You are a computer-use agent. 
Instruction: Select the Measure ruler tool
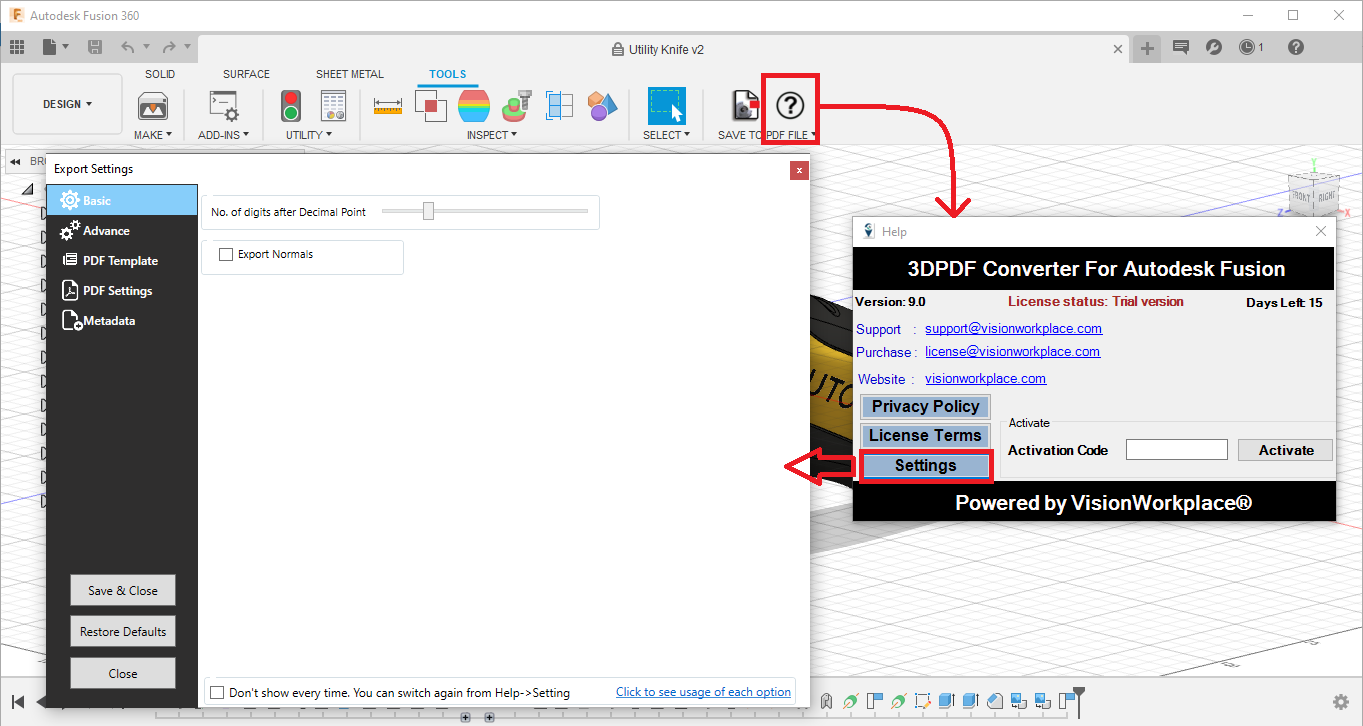[387, 105]
